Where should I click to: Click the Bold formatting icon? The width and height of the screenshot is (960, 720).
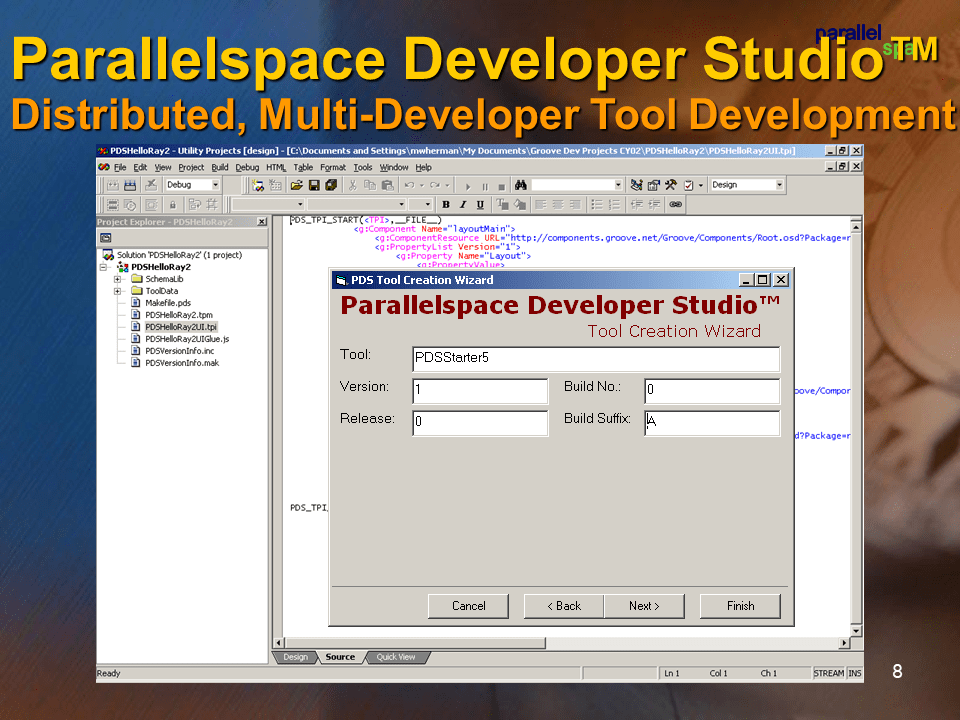(446, 204)
